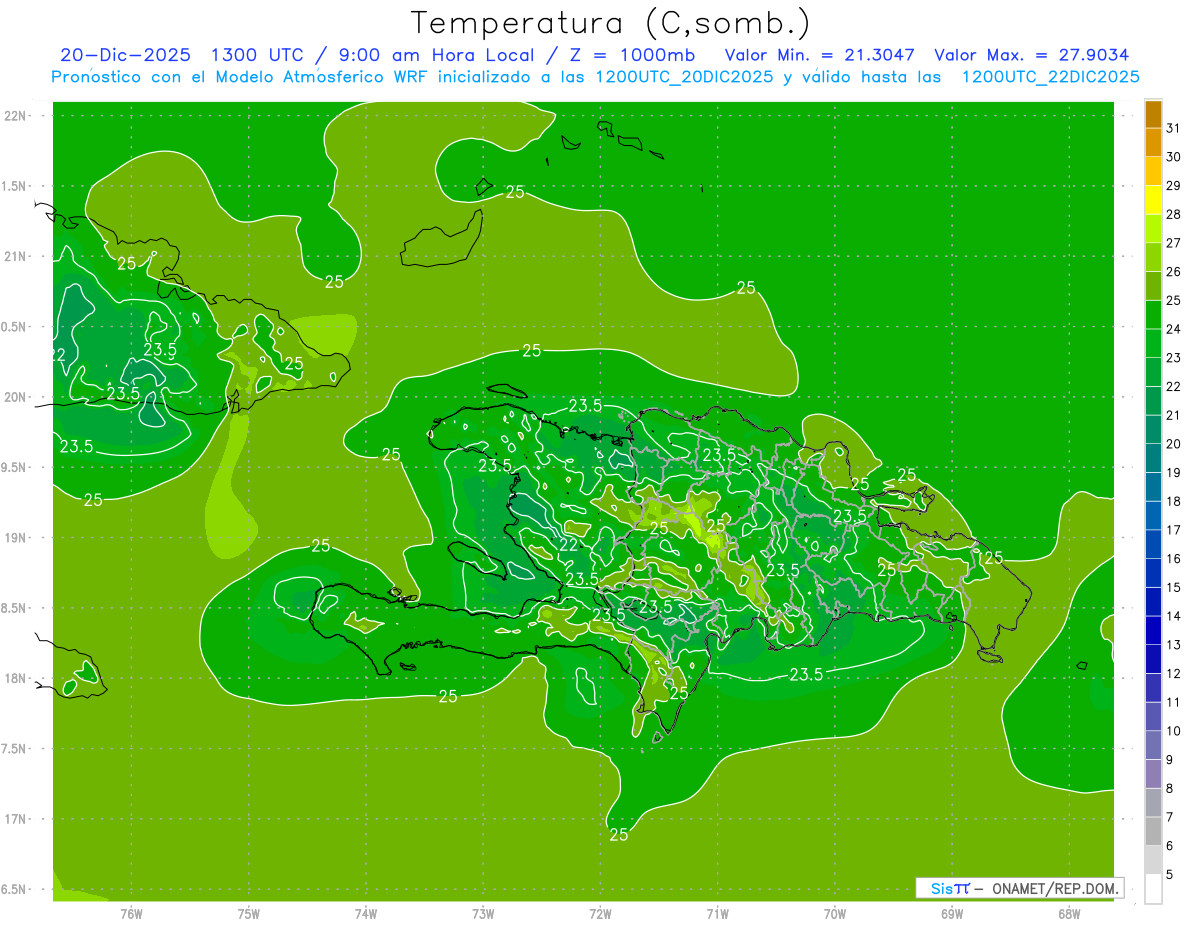Click the "17N" latitude label
The height and width of the screenshot is (927, 1200).
pyautogui.click(x=15, y=820)
